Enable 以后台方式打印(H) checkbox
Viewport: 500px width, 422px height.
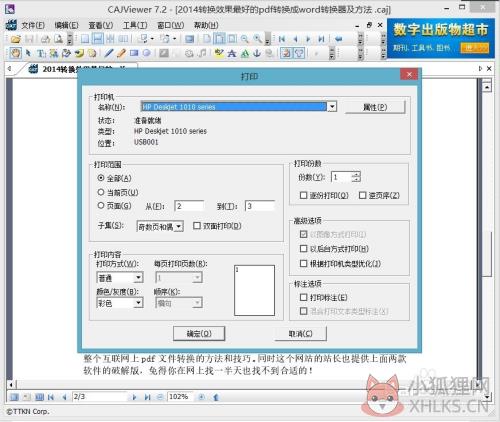(303, 249)
